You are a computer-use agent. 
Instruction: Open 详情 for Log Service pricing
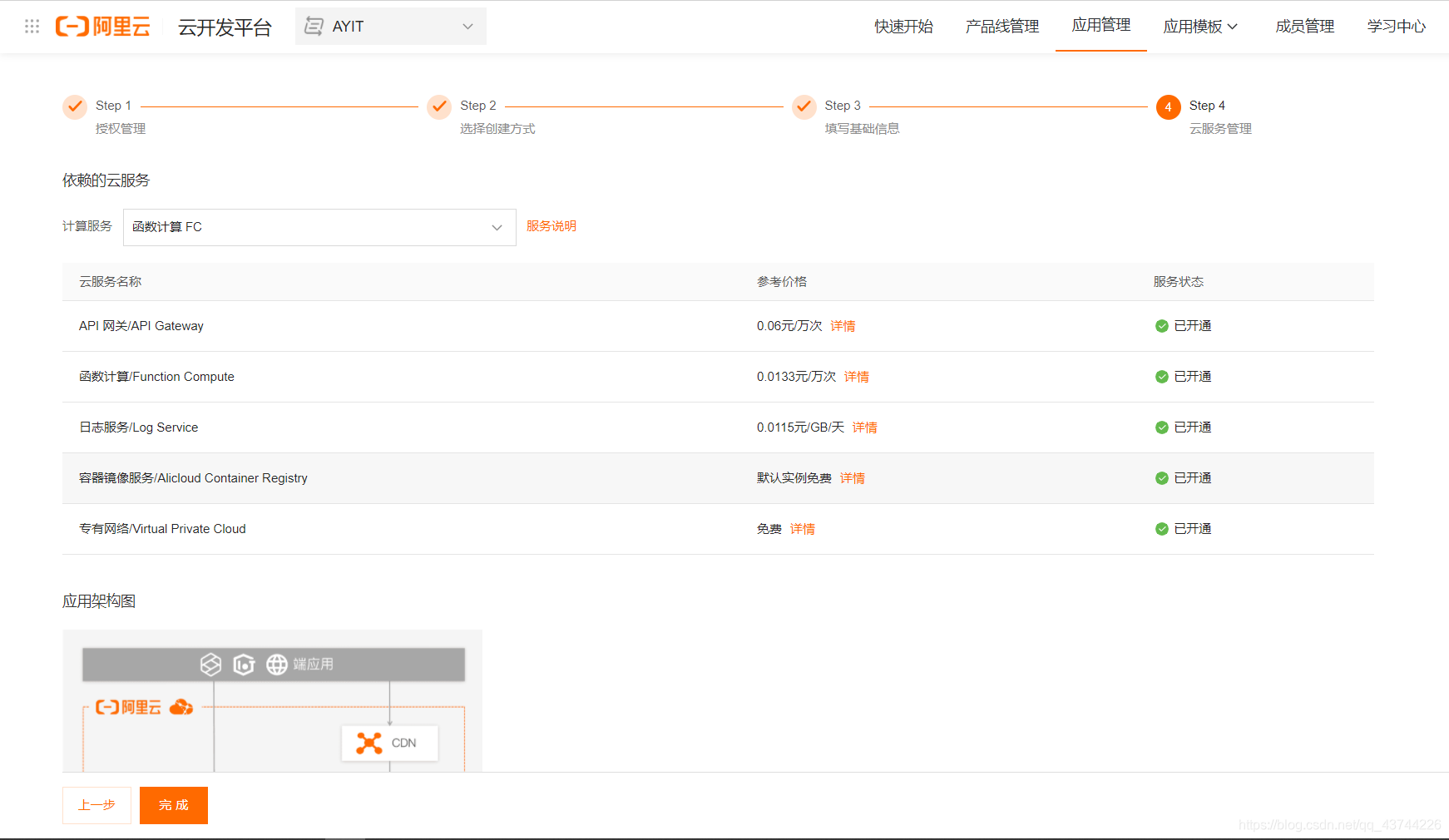click(865, 427)
